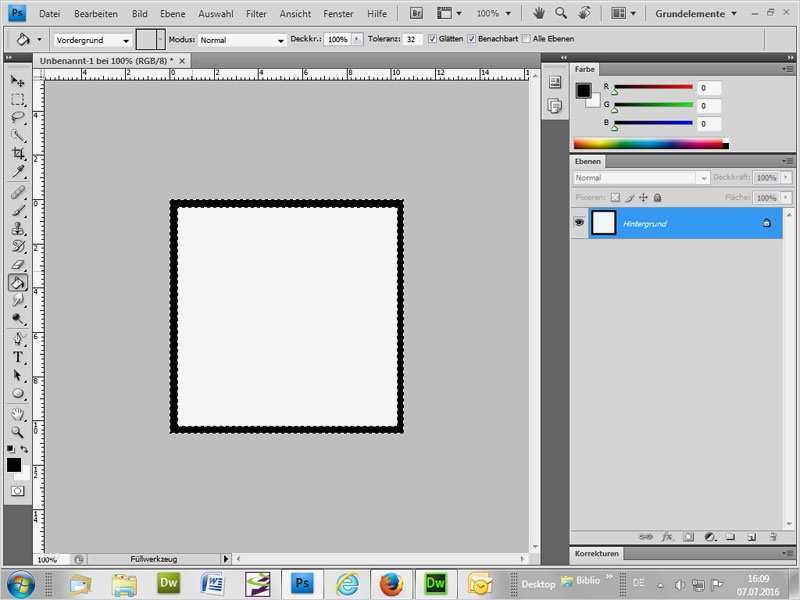Open the Filter menu
This screenshot has height=600, width=800.
(x=256, y=14)
